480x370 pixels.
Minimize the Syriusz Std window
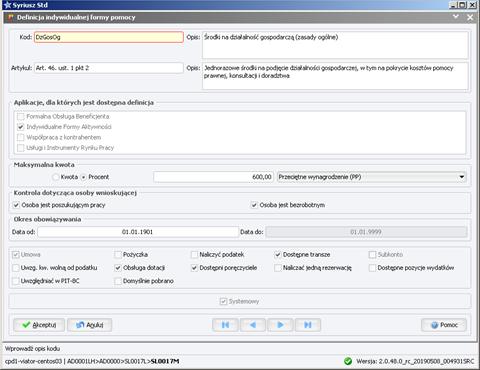[453, 5]
